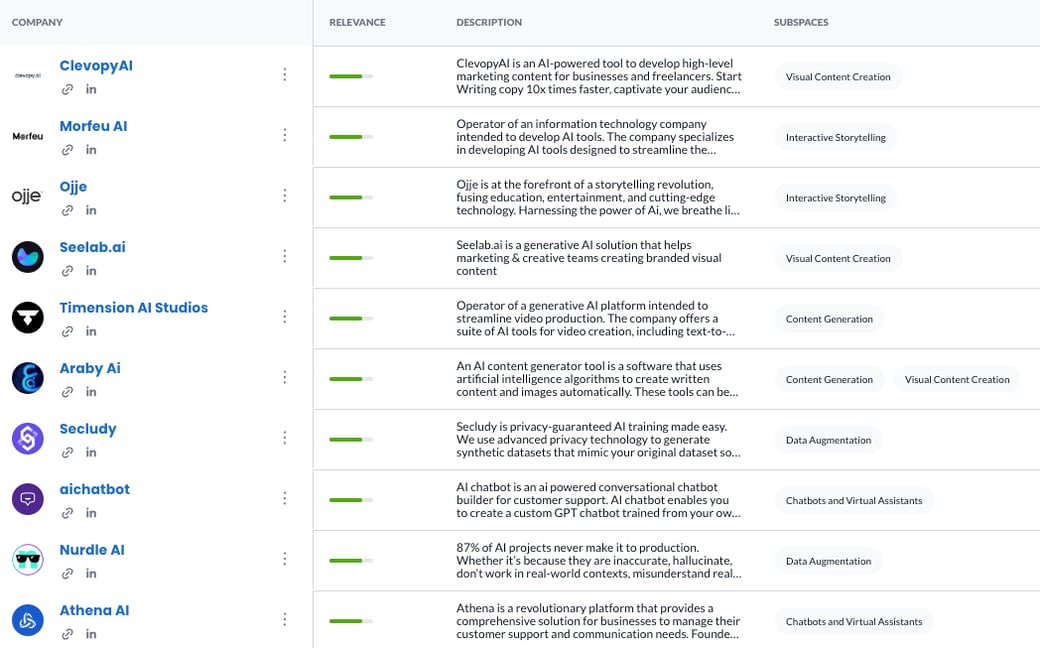The width and height of the screenshot is (1040, 648).
Task: Open LinkedIn icon under Morfeu AI
Action: (91, 150)
